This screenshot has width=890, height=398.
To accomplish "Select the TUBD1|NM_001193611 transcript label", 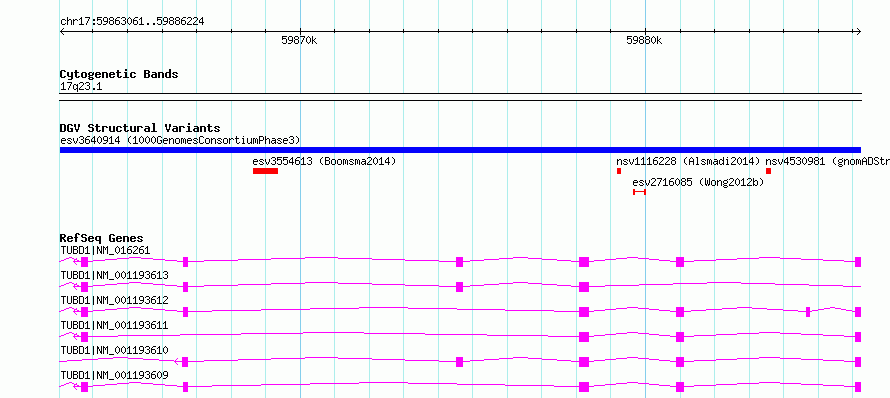I will tap(114, 325).
